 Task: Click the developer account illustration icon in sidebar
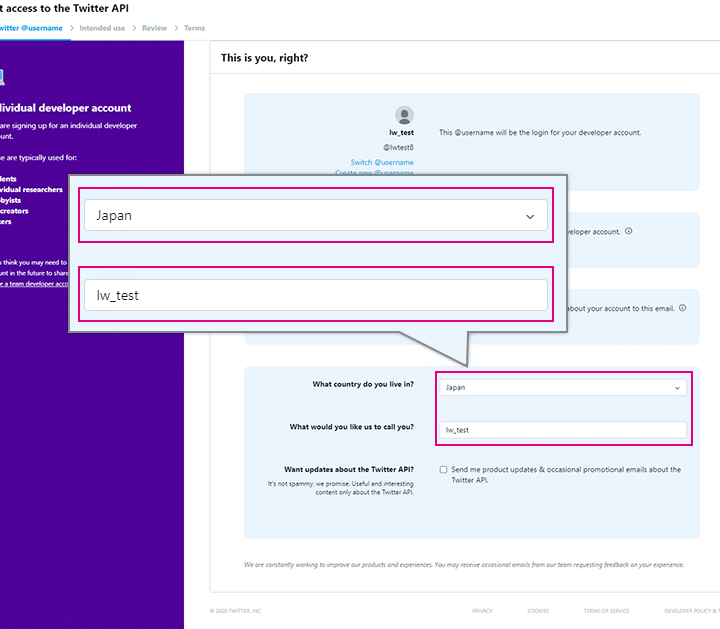pyautogui.click(x=2, y=76)
